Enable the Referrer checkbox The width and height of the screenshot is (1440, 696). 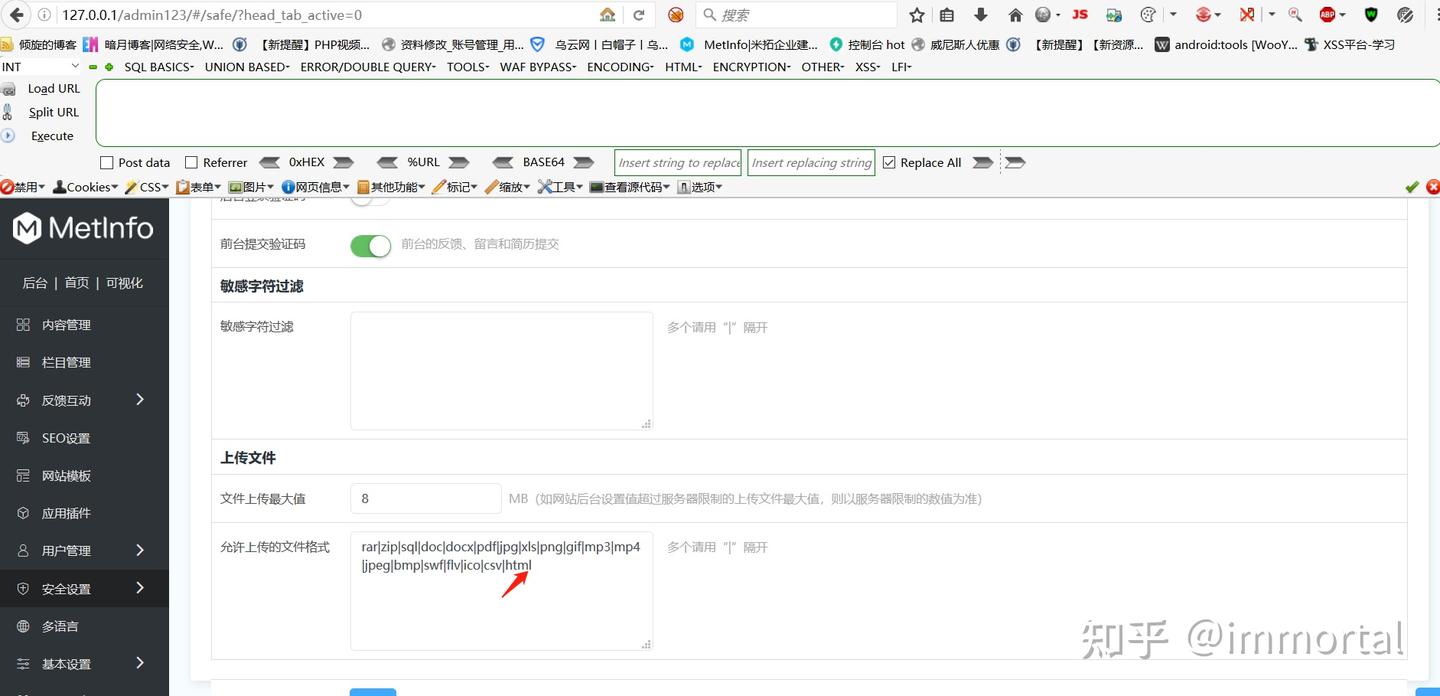tap(191, 163)
